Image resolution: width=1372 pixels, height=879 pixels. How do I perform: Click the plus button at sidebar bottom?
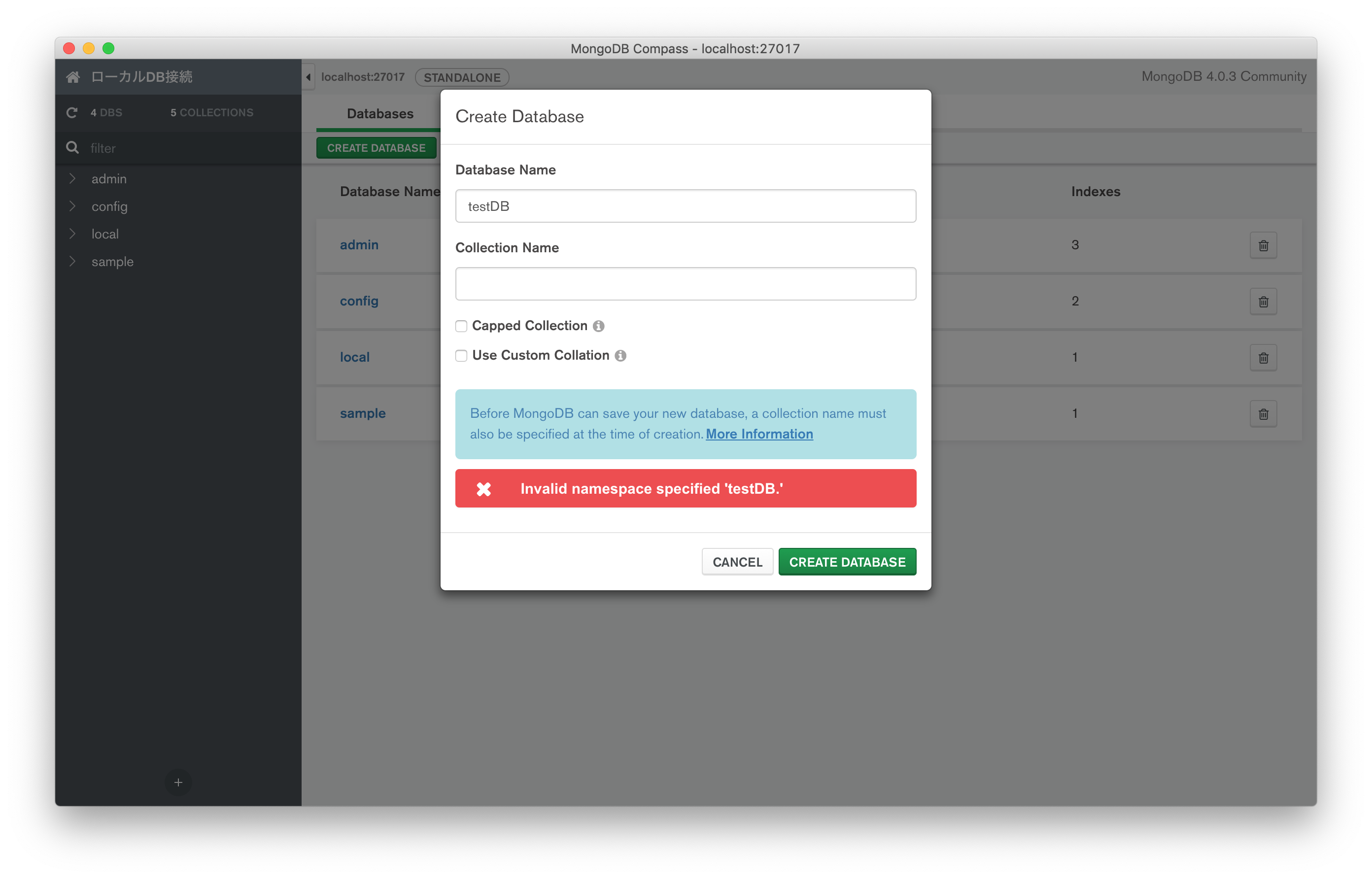[178, 782]
